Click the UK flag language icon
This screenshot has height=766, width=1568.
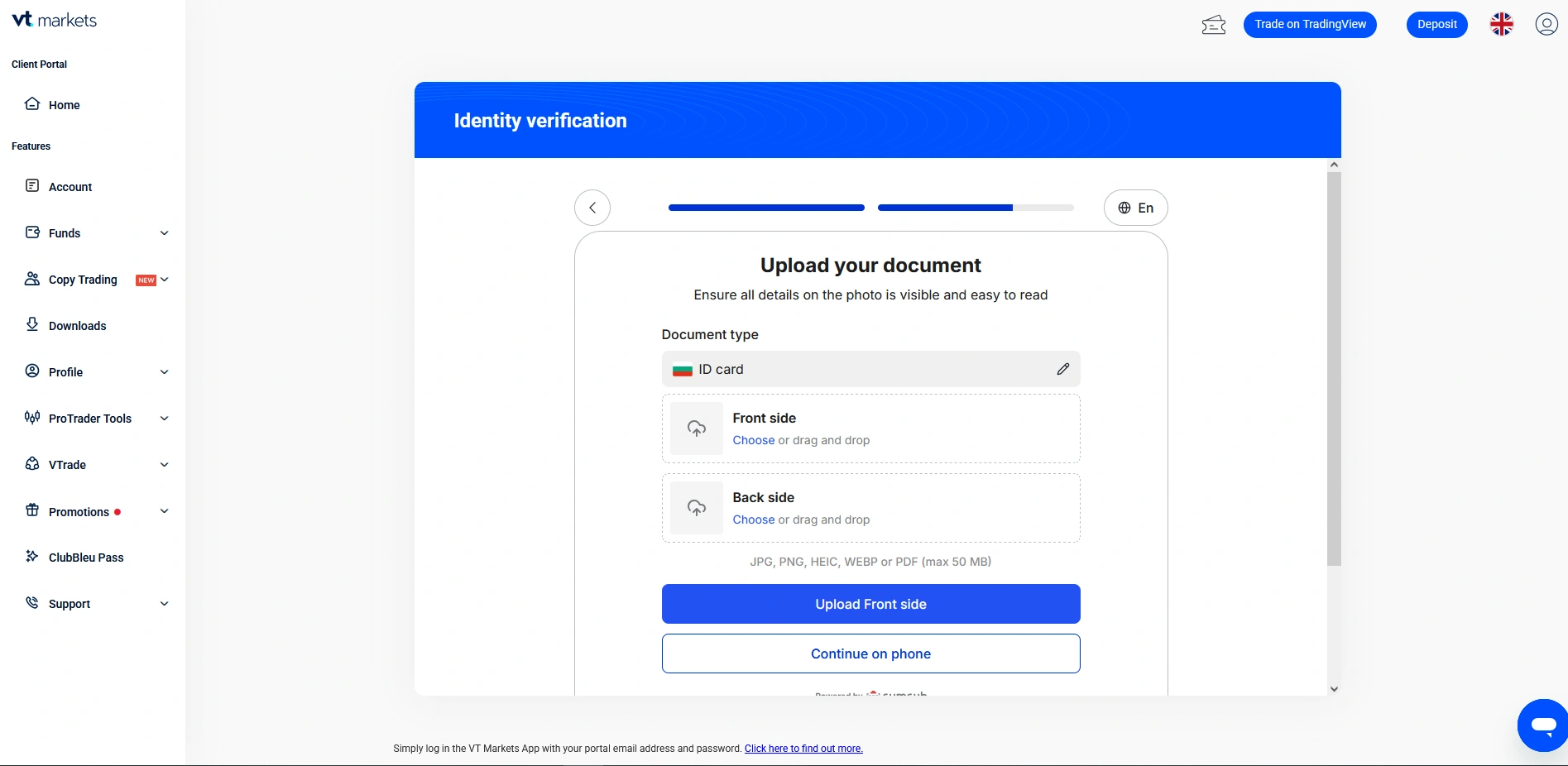pyautogui.click(x=1501, y=24)
